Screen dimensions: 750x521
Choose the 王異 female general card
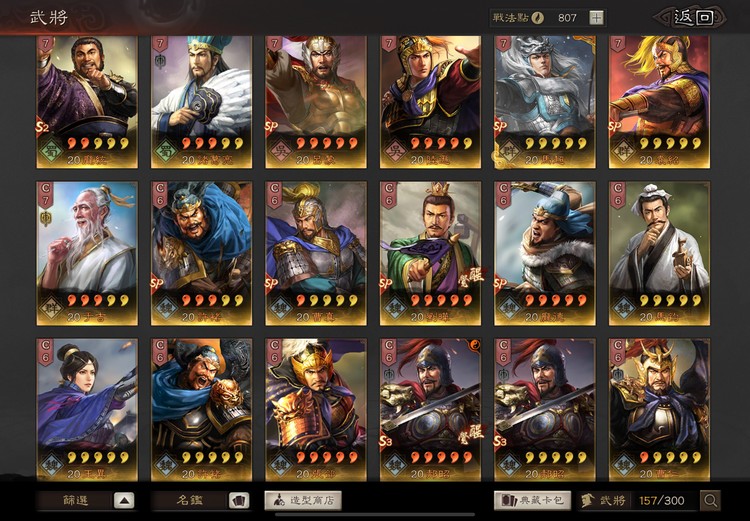pos(87,410)
